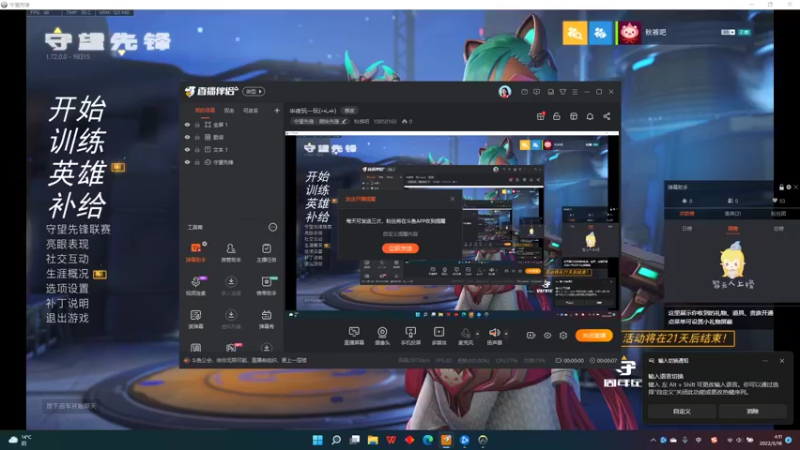This screenshot has height=450, width=800.
Task: Select 英雄 in Overwatch main menu
Action: (77, 173)
